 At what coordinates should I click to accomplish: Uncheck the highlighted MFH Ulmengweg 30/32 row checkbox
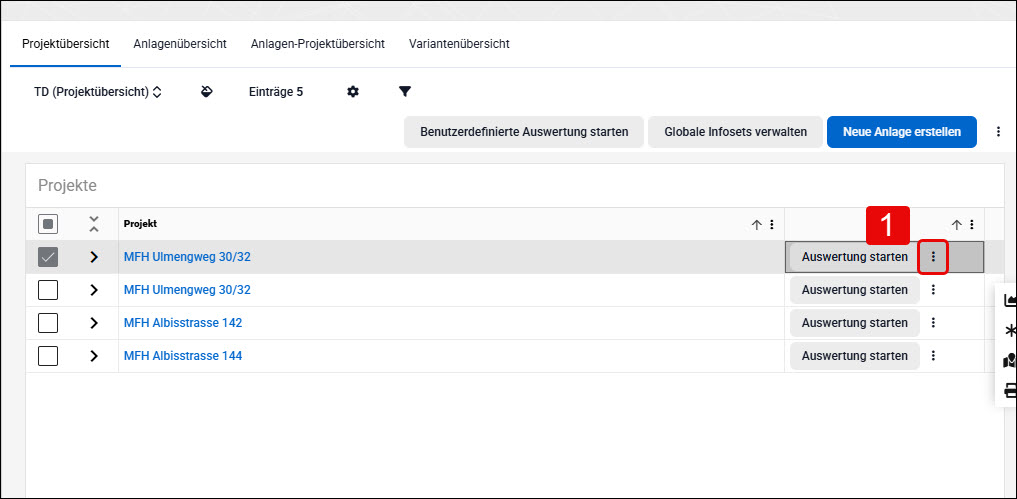pos(48,257)
